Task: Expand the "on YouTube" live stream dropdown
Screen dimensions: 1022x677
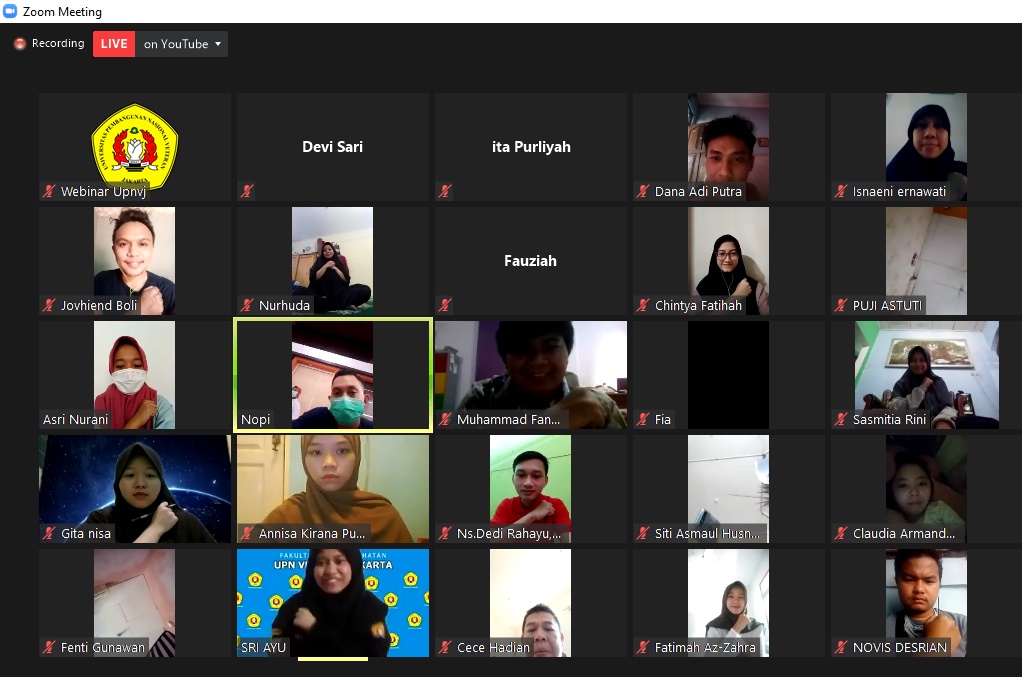Action: 218,44
